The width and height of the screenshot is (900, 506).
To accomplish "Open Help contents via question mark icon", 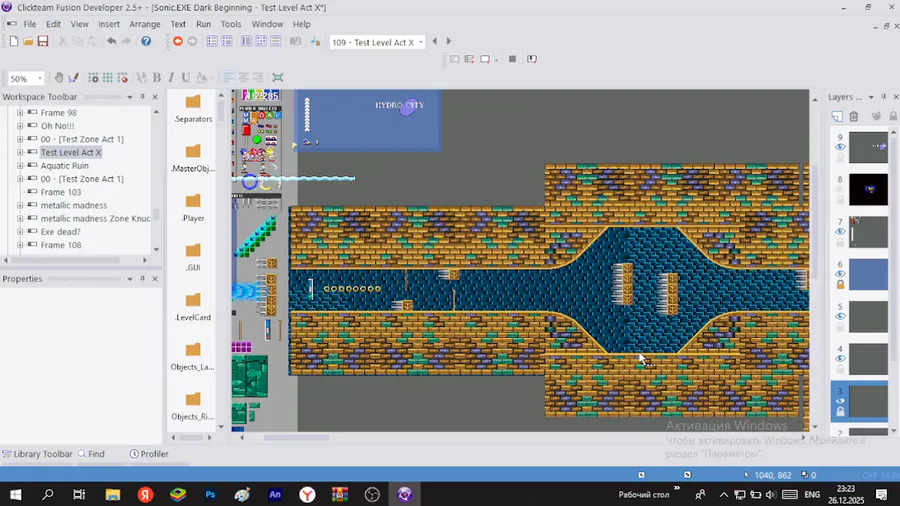I will point(146,41).
